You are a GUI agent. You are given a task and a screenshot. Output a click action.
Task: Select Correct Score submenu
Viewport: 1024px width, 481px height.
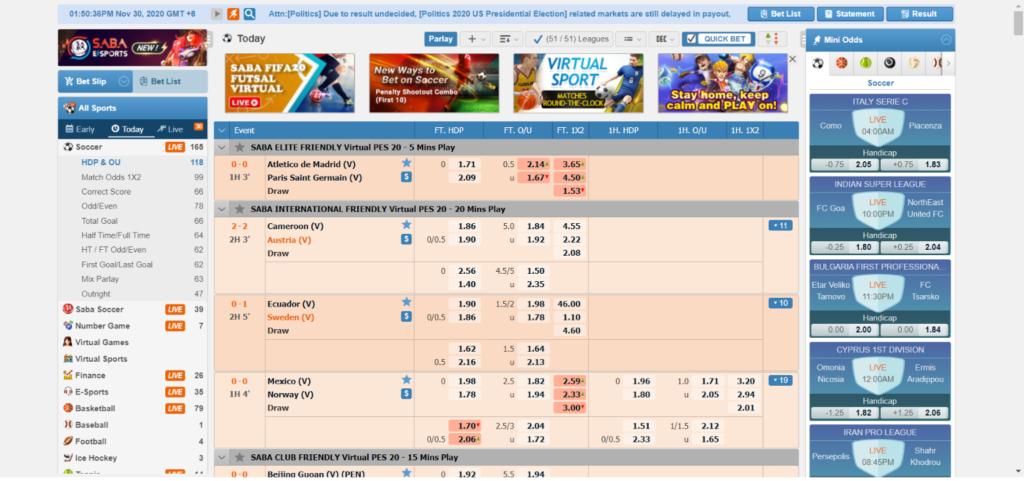click(x=106, y=192)
